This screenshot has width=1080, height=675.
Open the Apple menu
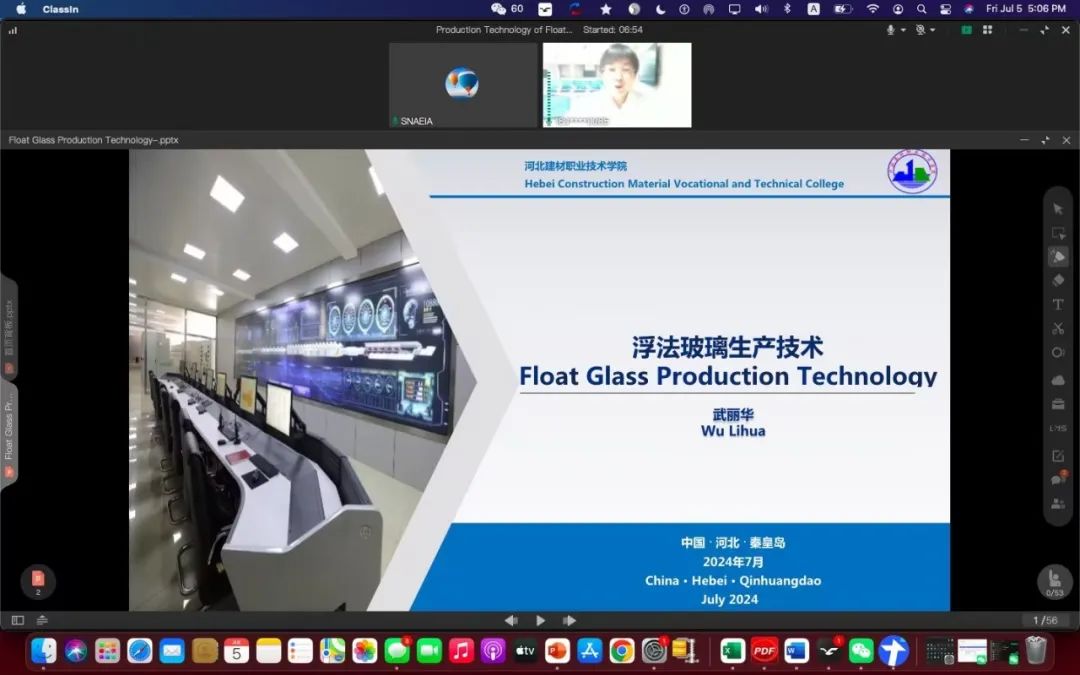pyautogui.click(x=21, y=9)
